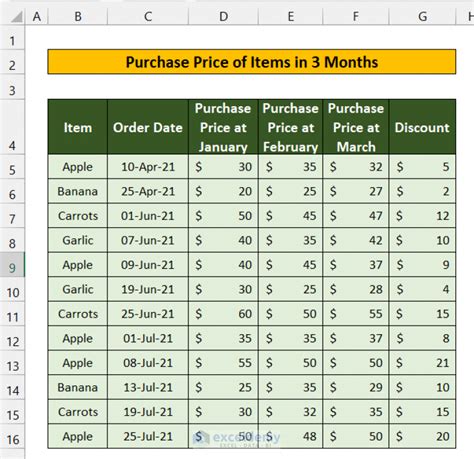
Task: Click 'Purchase Price at February' header
Action: point(290,127)
